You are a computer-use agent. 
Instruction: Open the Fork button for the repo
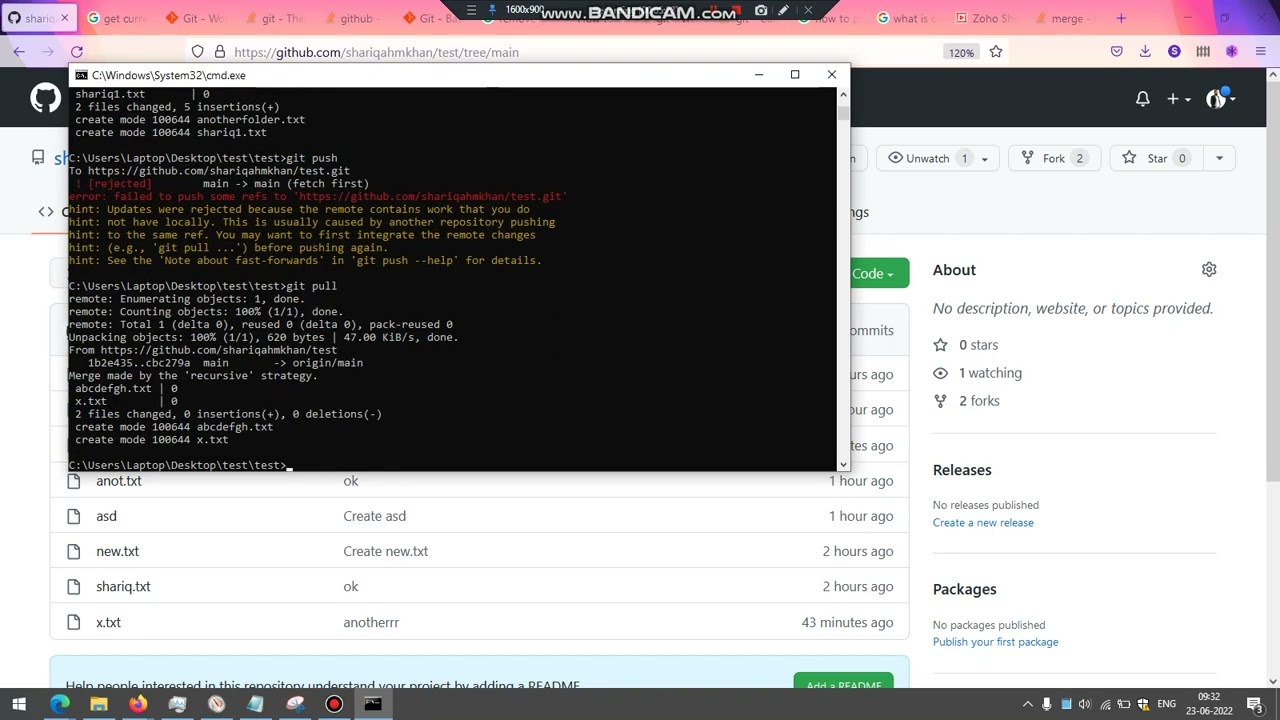1054,158
